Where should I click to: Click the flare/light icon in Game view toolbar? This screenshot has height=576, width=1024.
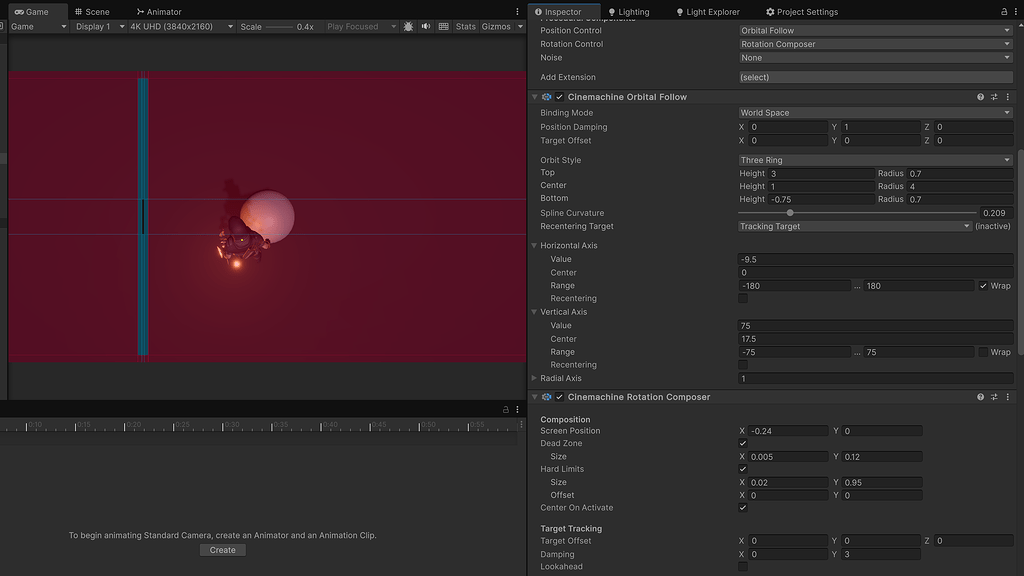coord(408,26)
